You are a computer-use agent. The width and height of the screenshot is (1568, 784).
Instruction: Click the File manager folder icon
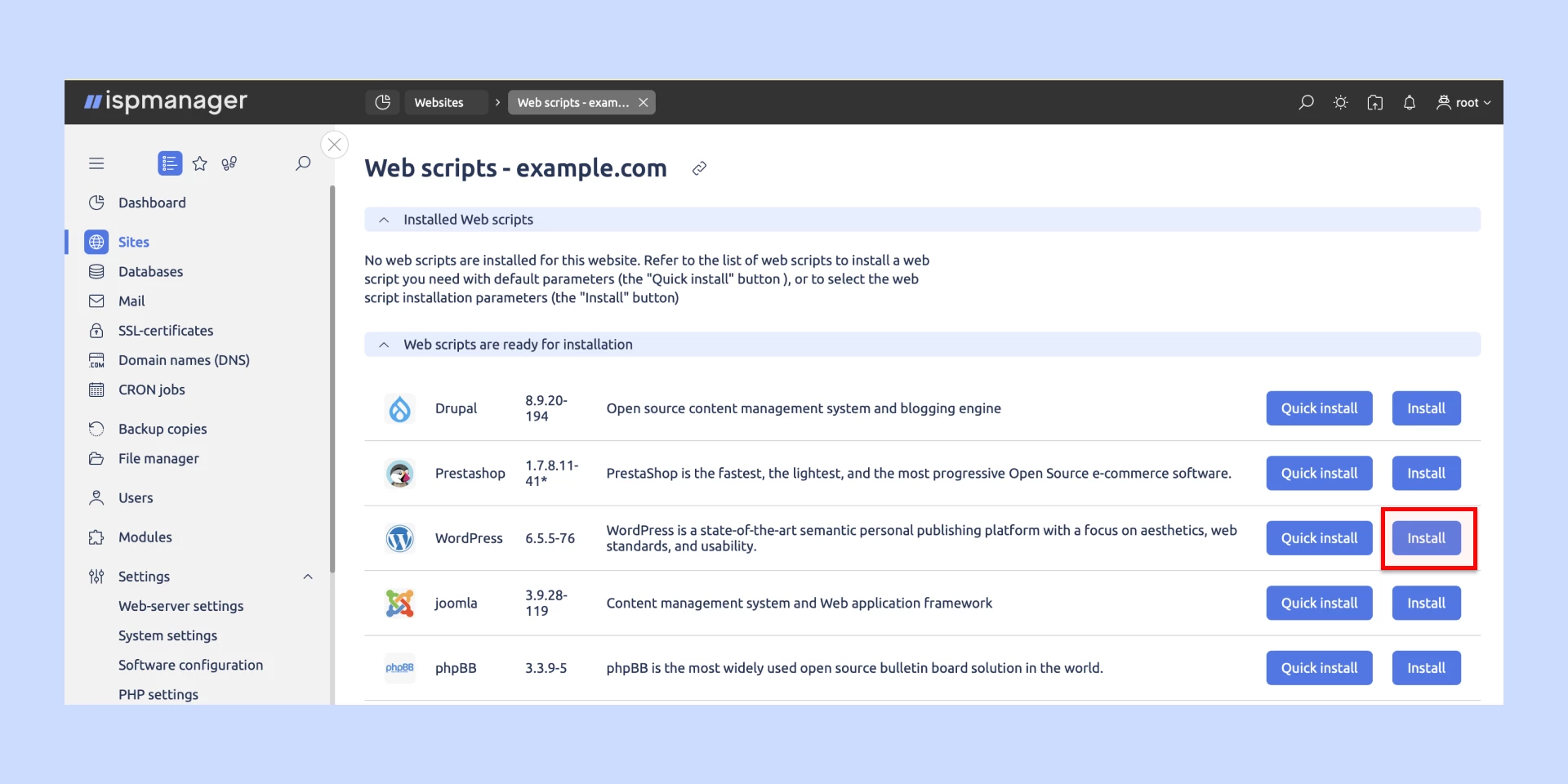click(96, 458)
